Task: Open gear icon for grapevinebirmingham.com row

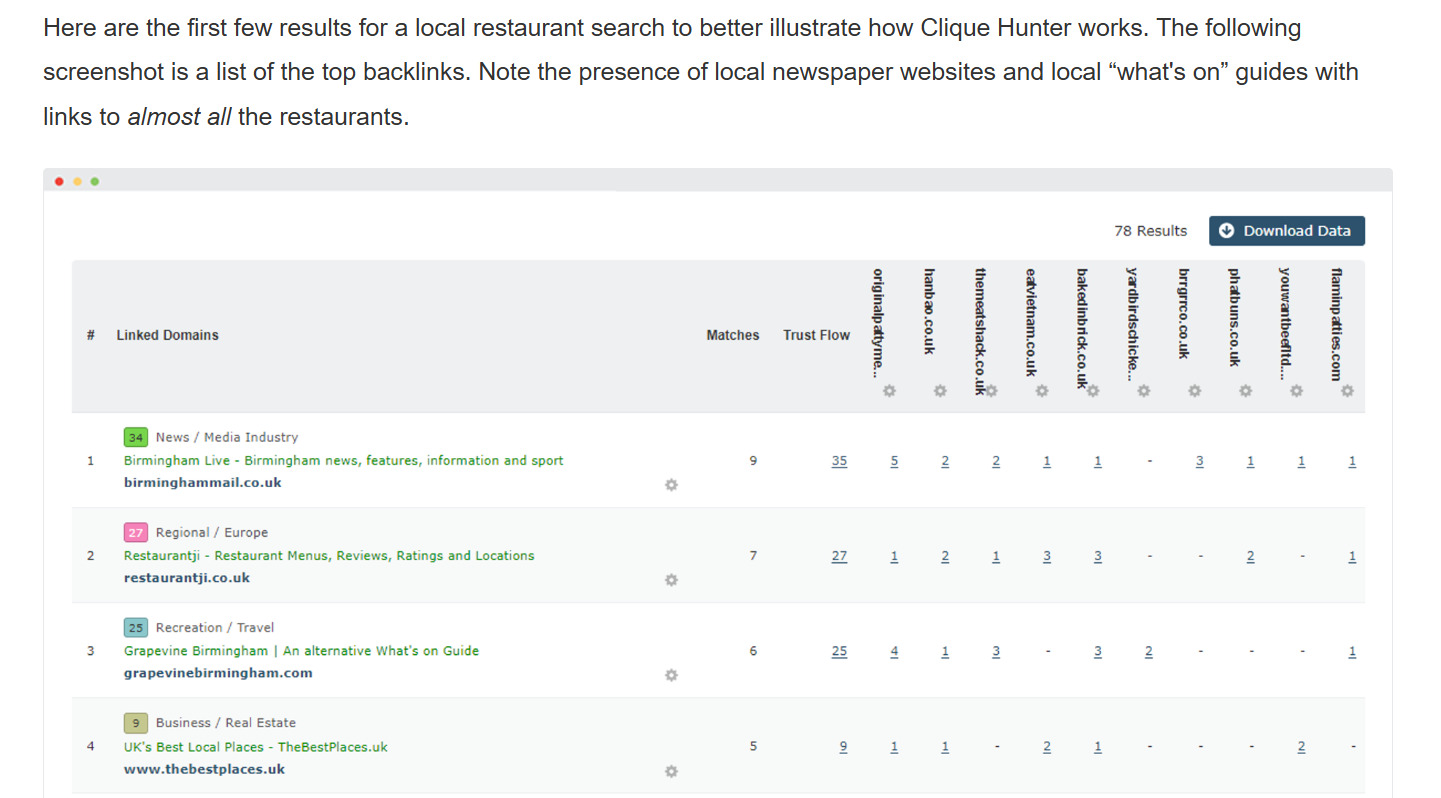Action: pos(671,675)
